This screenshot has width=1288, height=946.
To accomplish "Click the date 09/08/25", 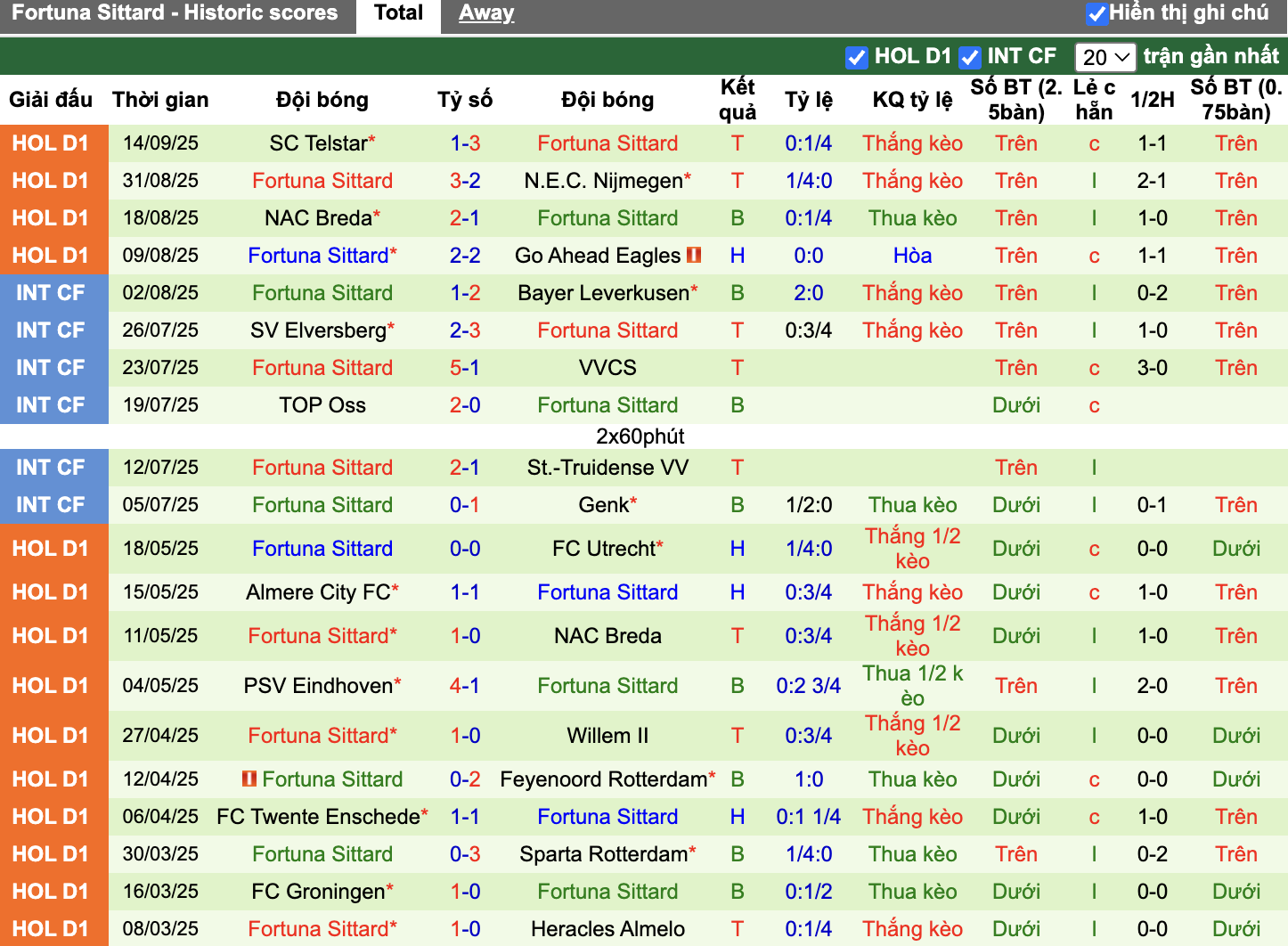I will tap(160, 256).
